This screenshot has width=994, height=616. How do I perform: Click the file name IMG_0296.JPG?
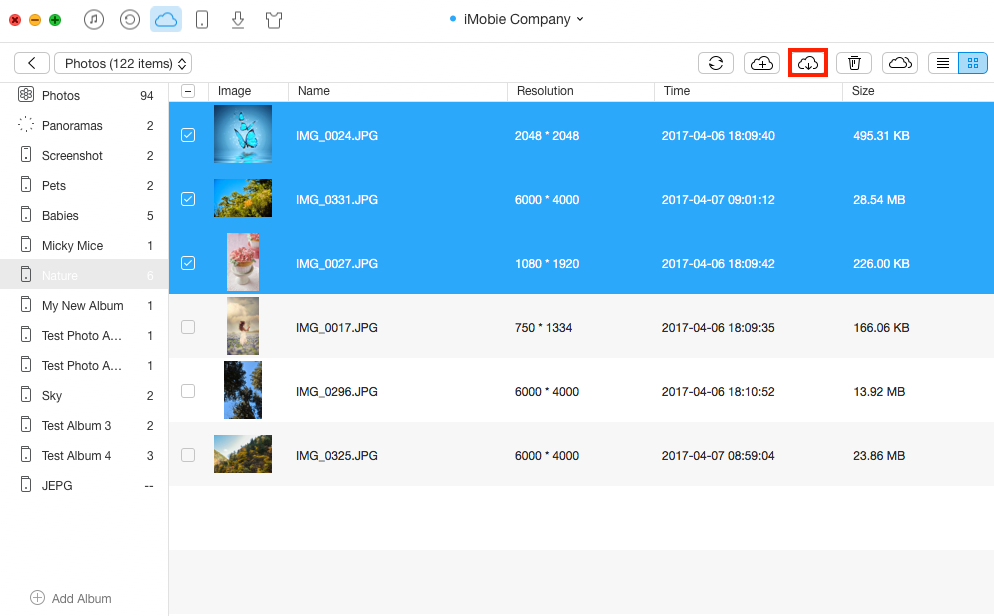(x=337, y=392)
